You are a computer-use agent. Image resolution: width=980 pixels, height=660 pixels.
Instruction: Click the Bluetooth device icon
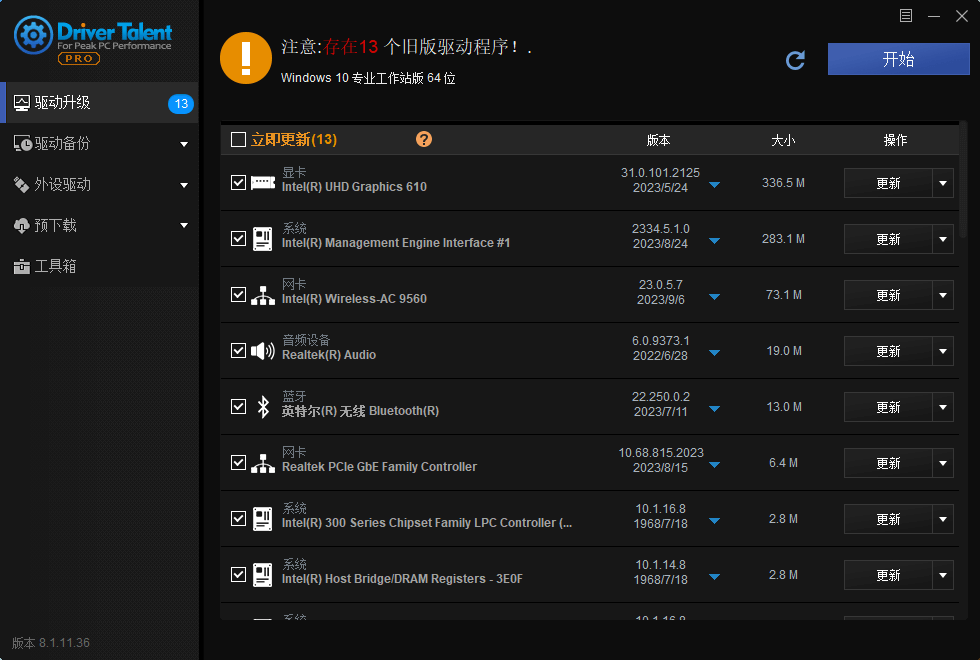pos(263,407)
